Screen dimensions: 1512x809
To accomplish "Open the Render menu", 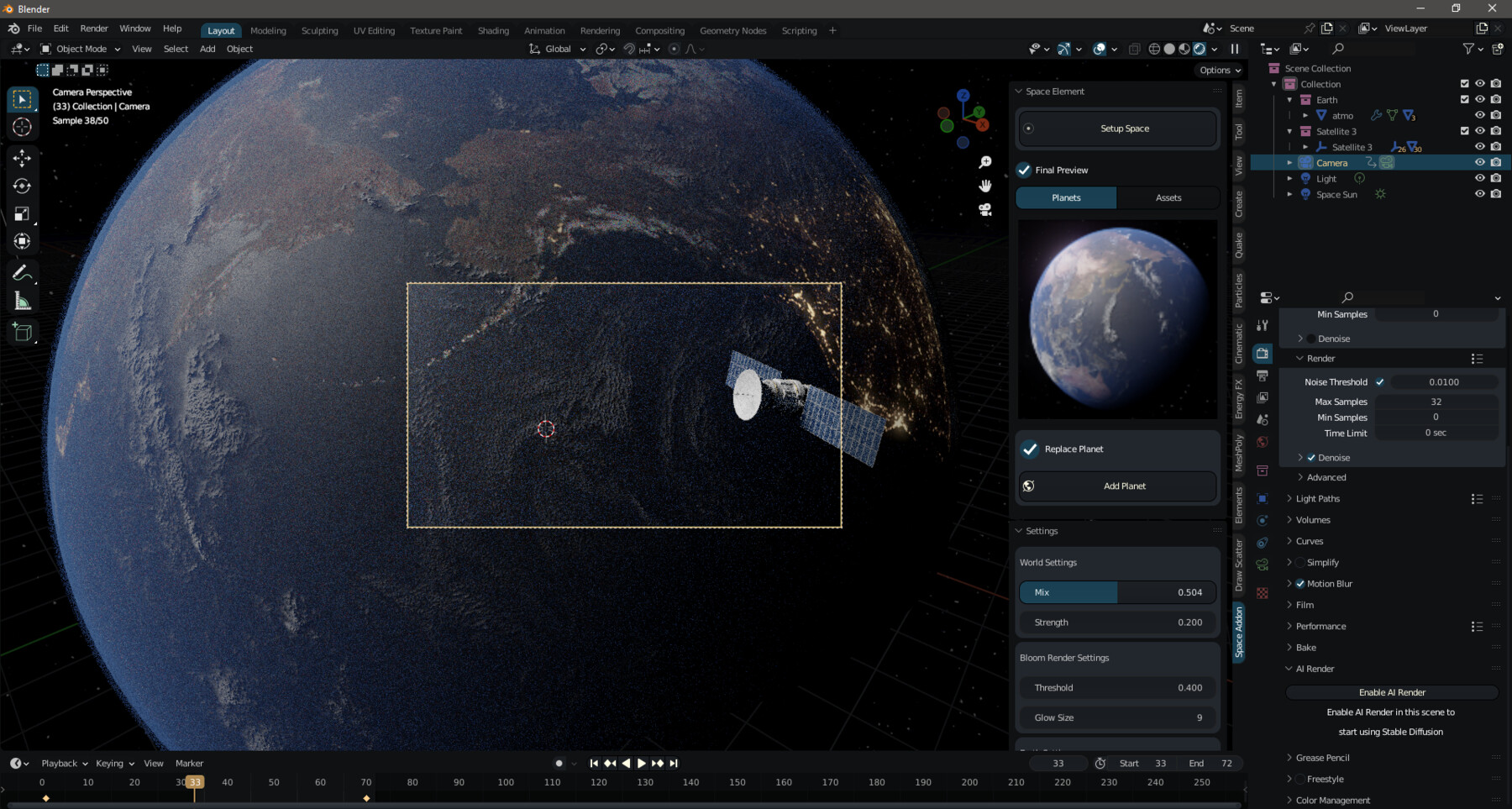I will [94, 28].
